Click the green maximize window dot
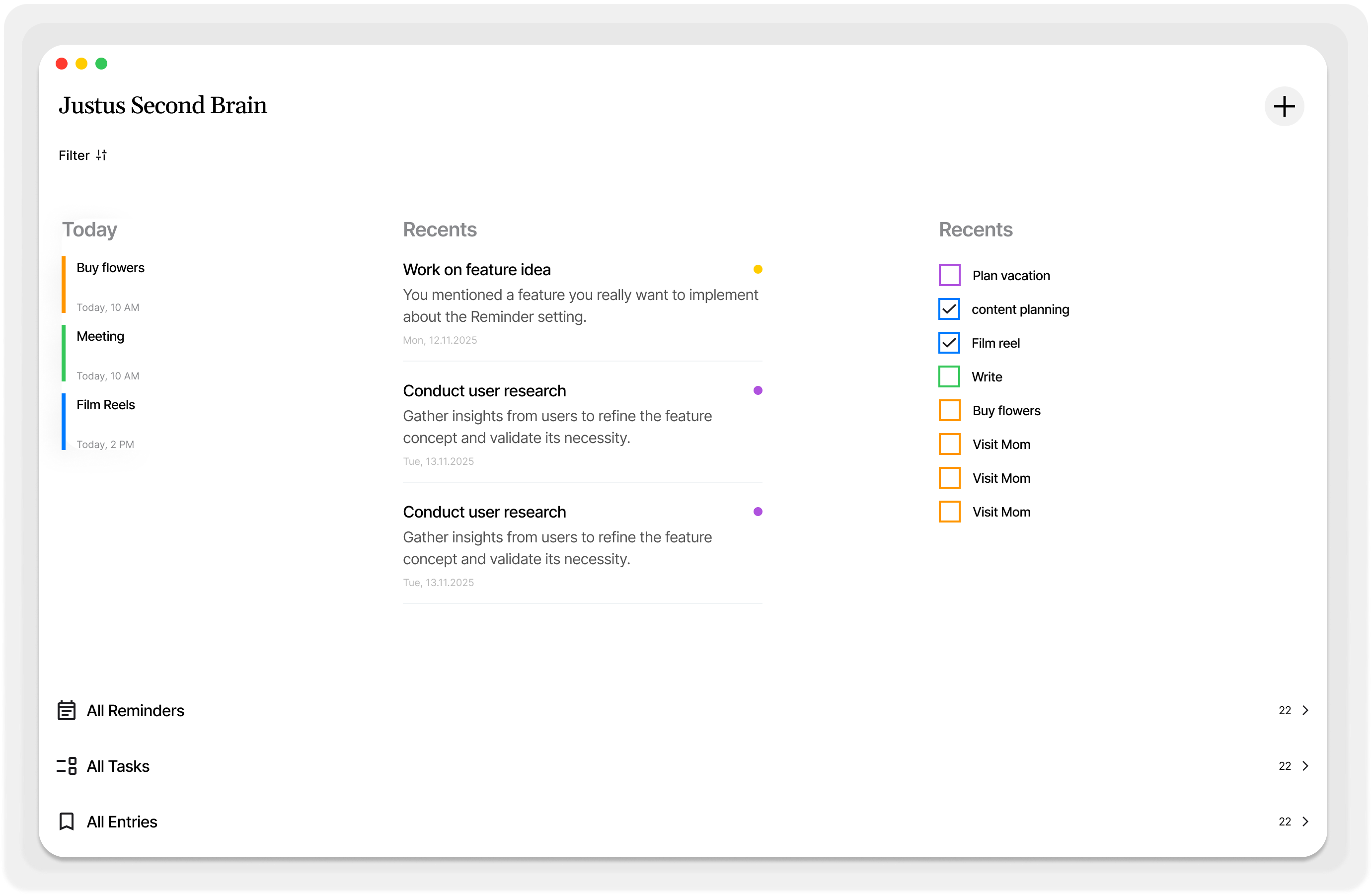This screenshot has width=1372, height=895. coord(101,64)
